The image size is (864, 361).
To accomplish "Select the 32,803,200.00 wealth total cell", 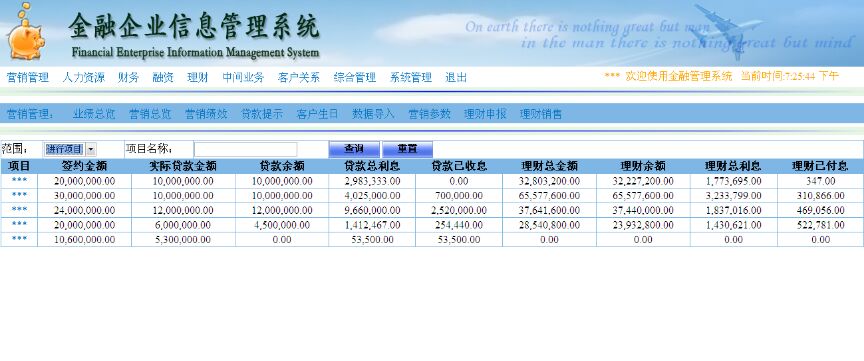I will click(x=549, y=181).
